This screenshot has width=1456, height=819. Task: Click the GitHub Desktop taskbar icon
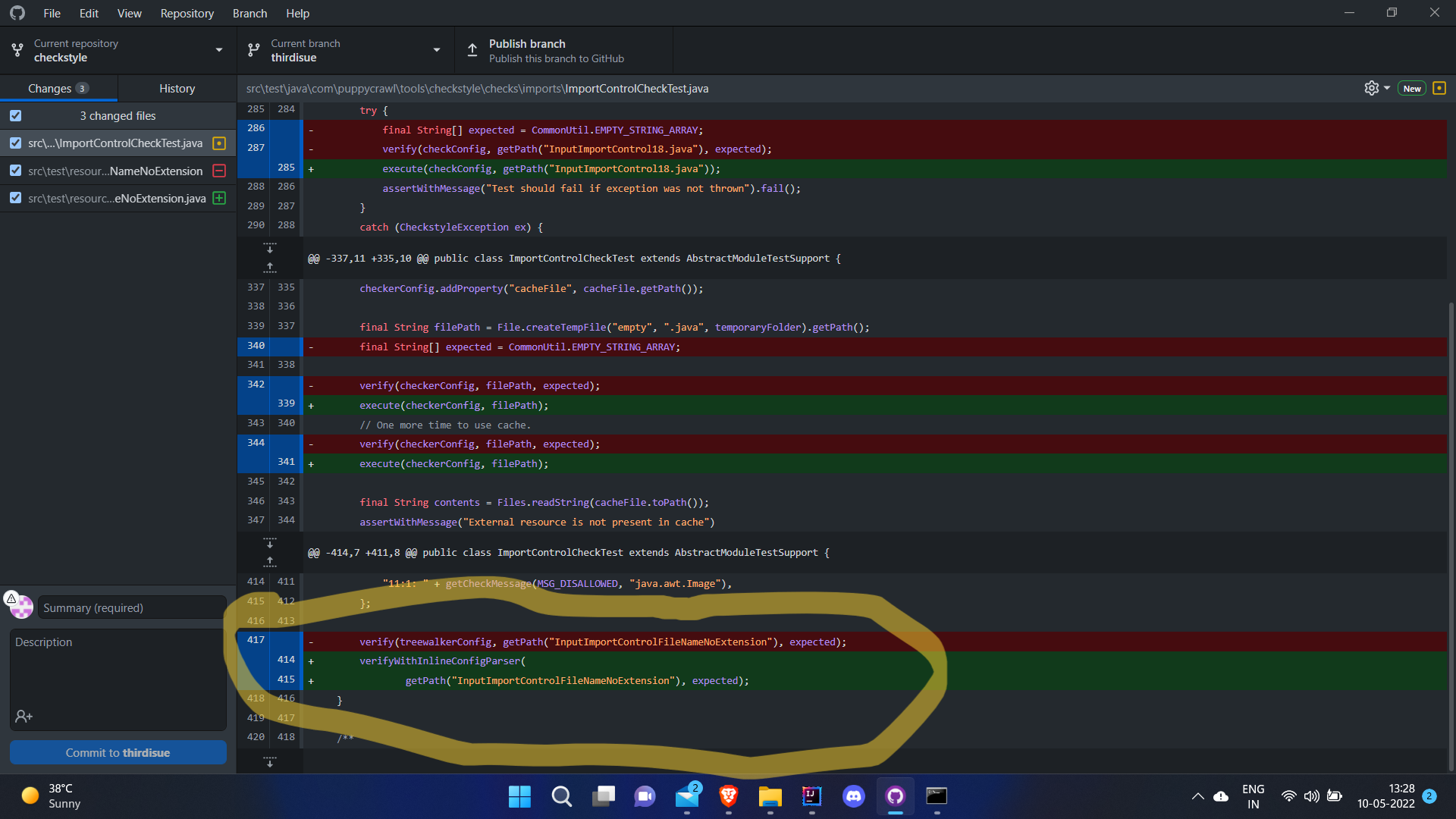[895, 796]
